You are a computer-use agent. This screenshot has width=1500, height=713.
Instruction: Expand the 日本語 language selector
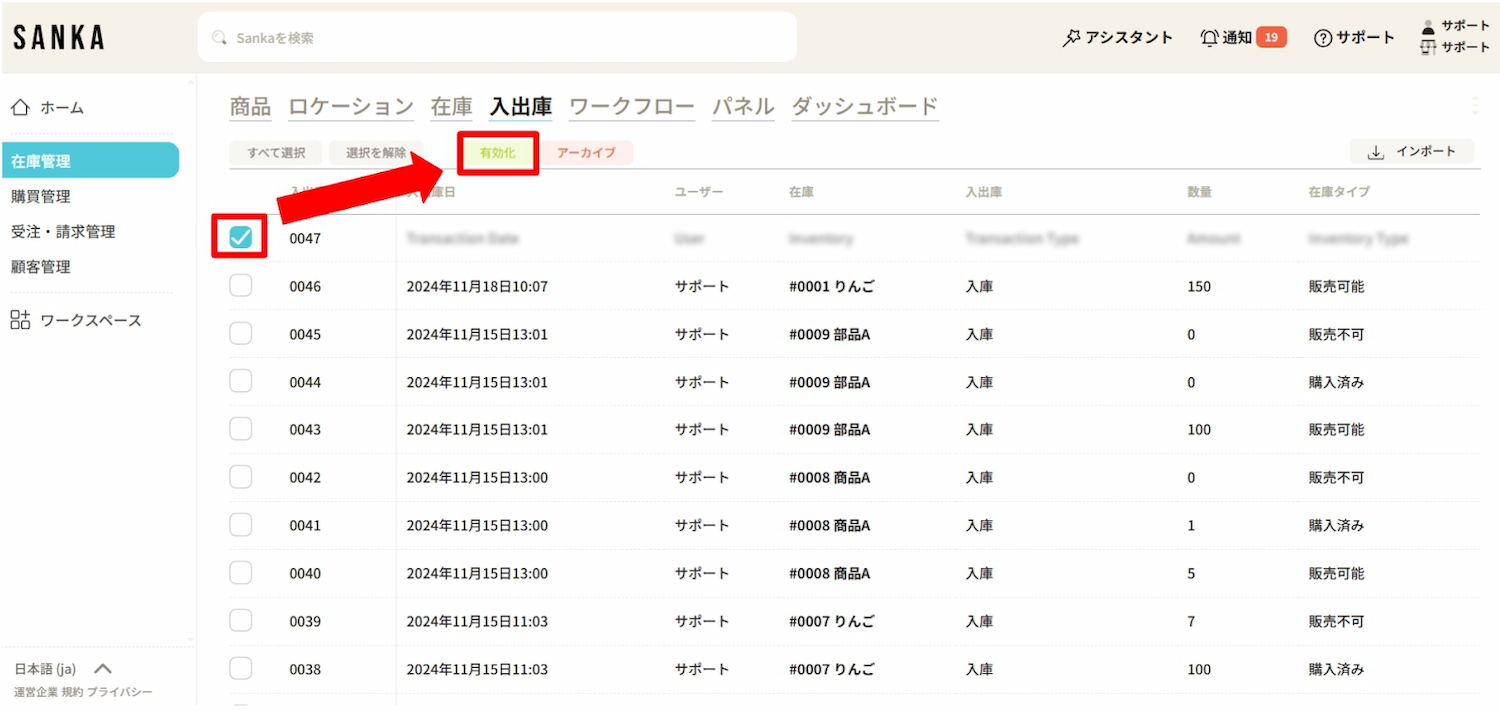(102, 669)
